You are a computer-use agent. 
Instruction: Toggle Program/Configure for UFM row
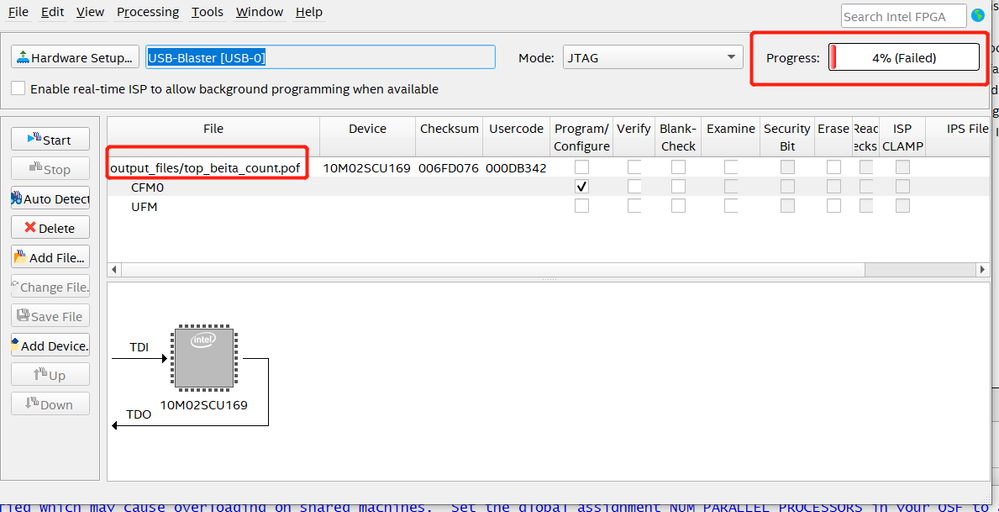[x=581, y=206]
